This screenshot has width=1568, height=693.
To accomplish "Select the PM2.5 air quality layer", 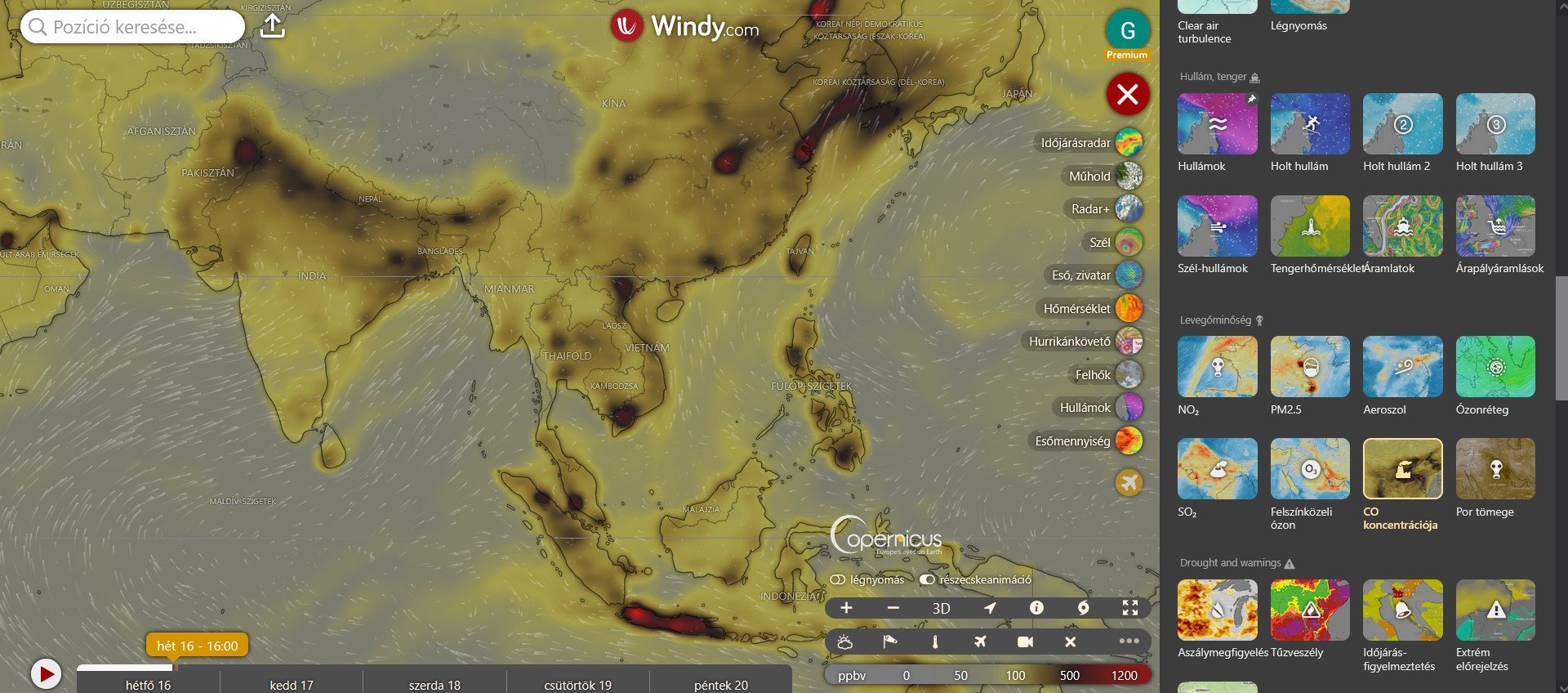I will tap(1310, 367).
